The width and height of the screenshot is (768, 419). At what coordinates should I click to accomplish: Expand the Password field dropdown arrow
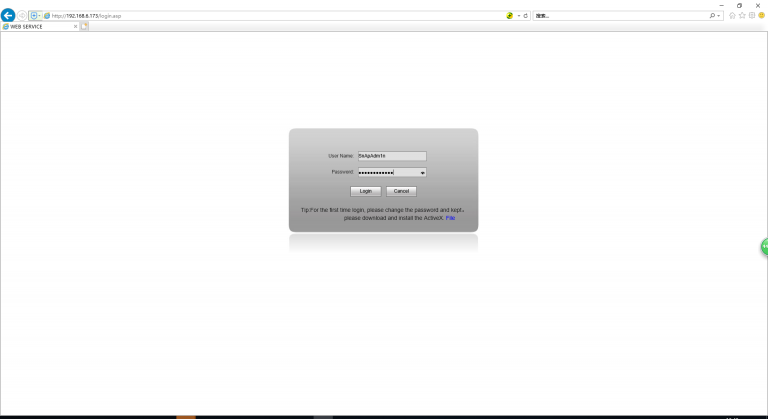point(422,172)
